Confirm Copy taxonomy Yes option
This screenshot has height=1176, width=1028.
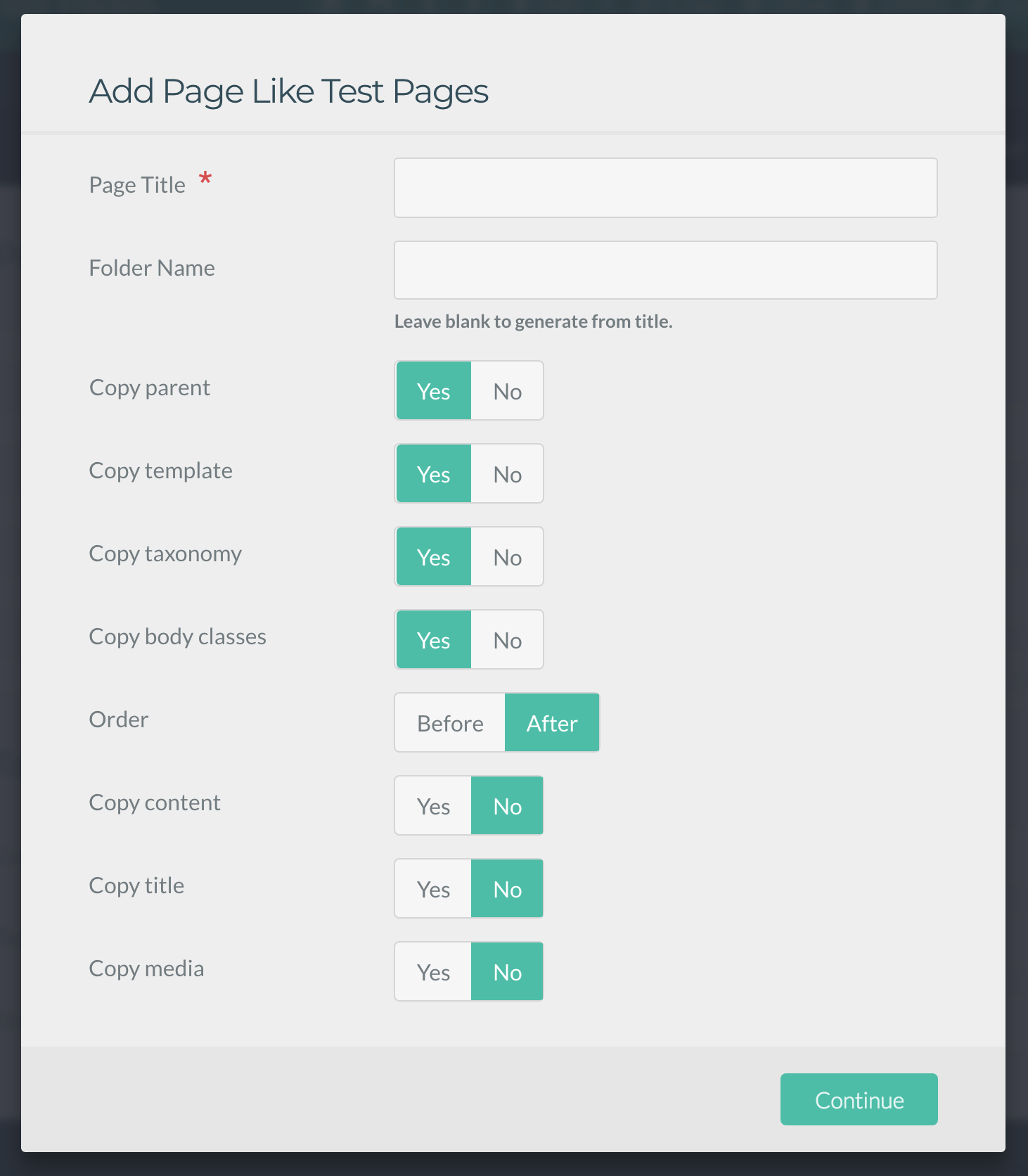433,557
